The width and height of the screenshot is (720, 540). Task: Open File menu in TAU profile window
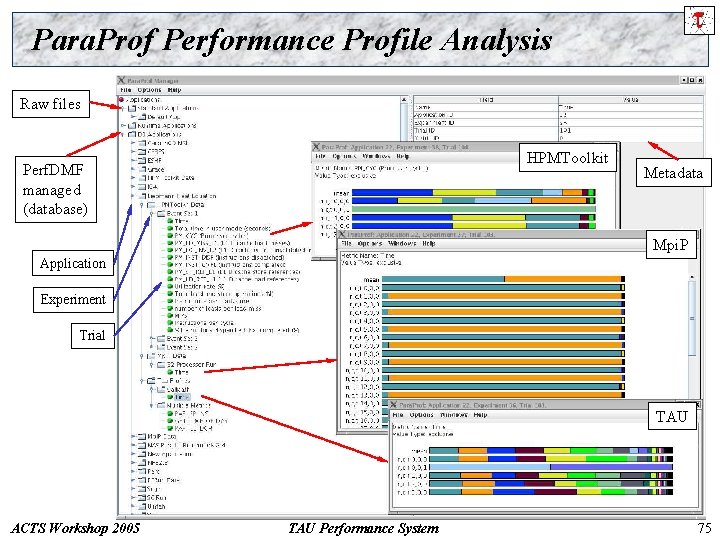[398, 415]
